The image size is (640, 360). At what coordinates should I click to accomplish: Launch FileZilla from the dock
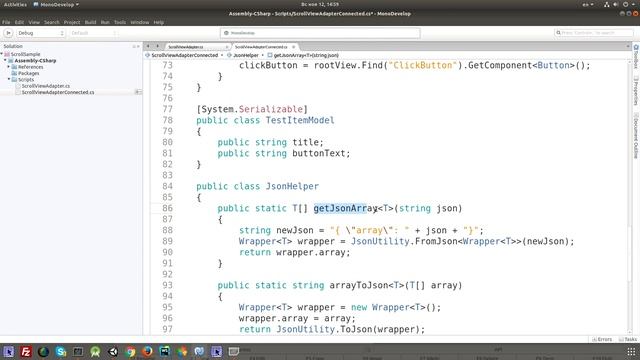[x=26, y=351]
